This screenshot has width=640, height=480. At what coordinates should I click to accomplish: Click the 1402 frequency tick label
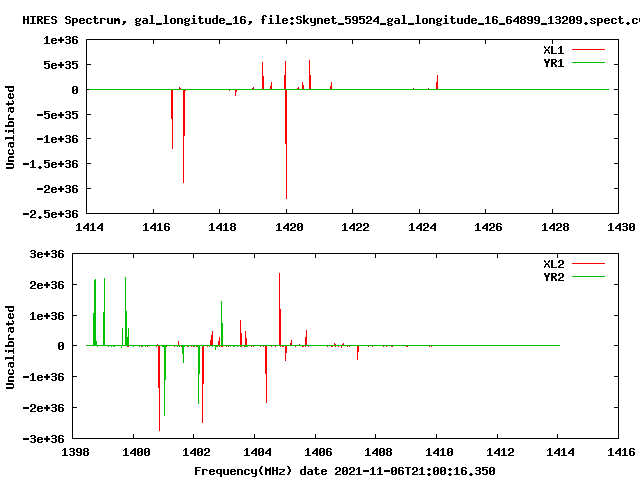(x=196, y=452)
